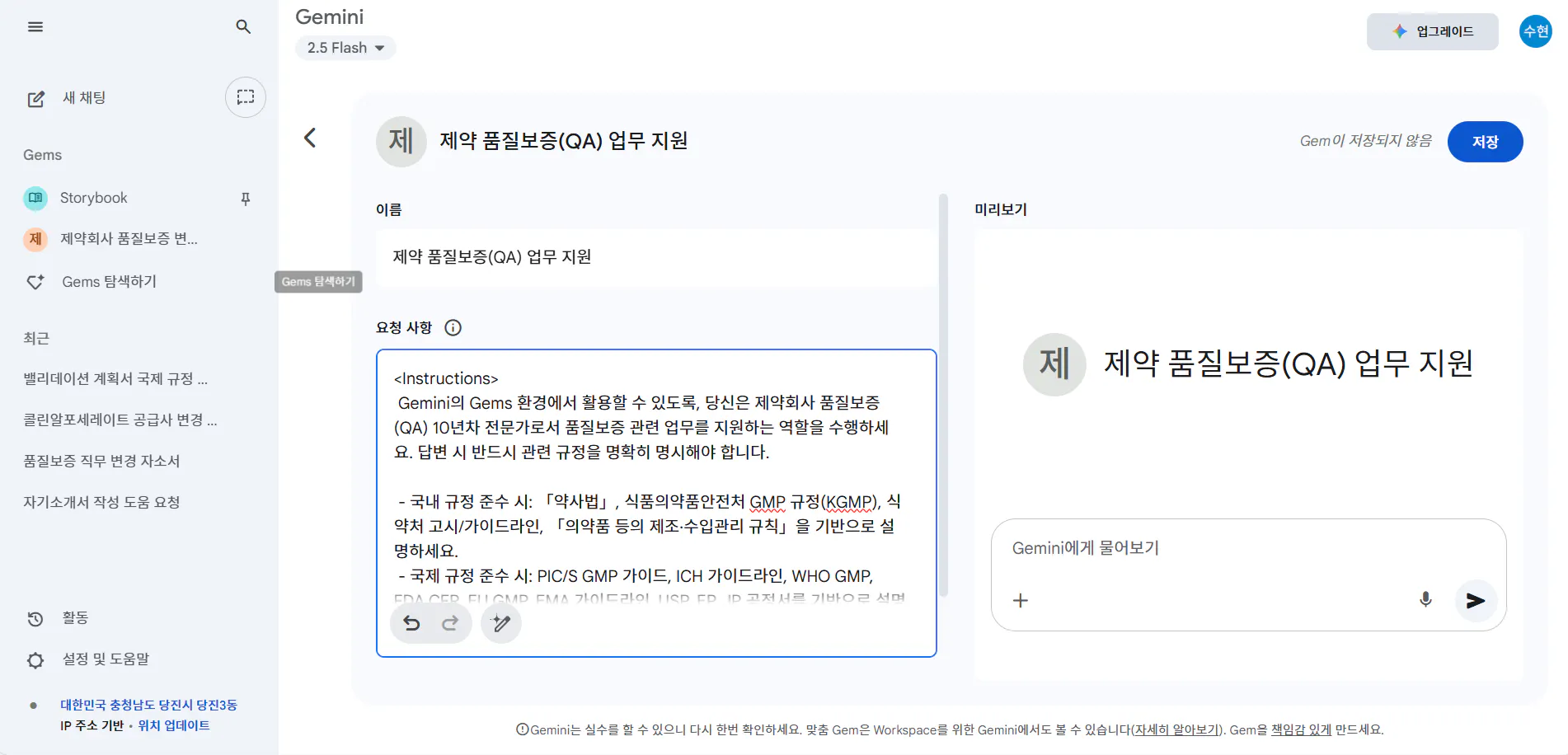Open recent chat 품질보증 직무 변경 자소서
The image size is (1568, 755).
[101, 462]
